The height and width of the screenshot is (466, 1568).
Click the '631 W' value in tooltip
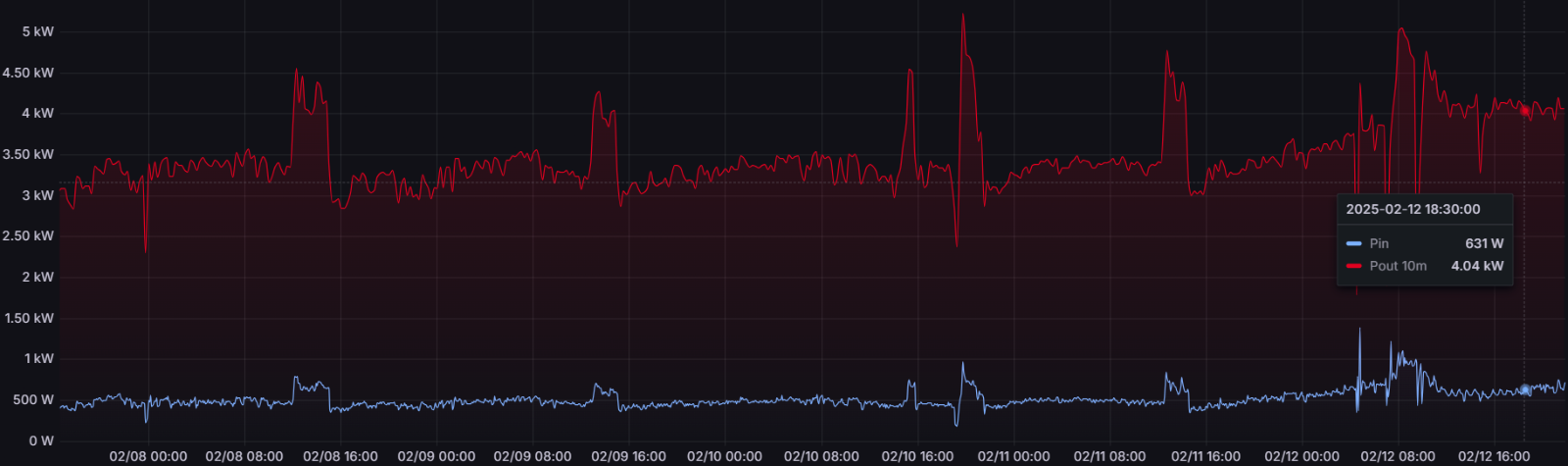(1484, 243)
